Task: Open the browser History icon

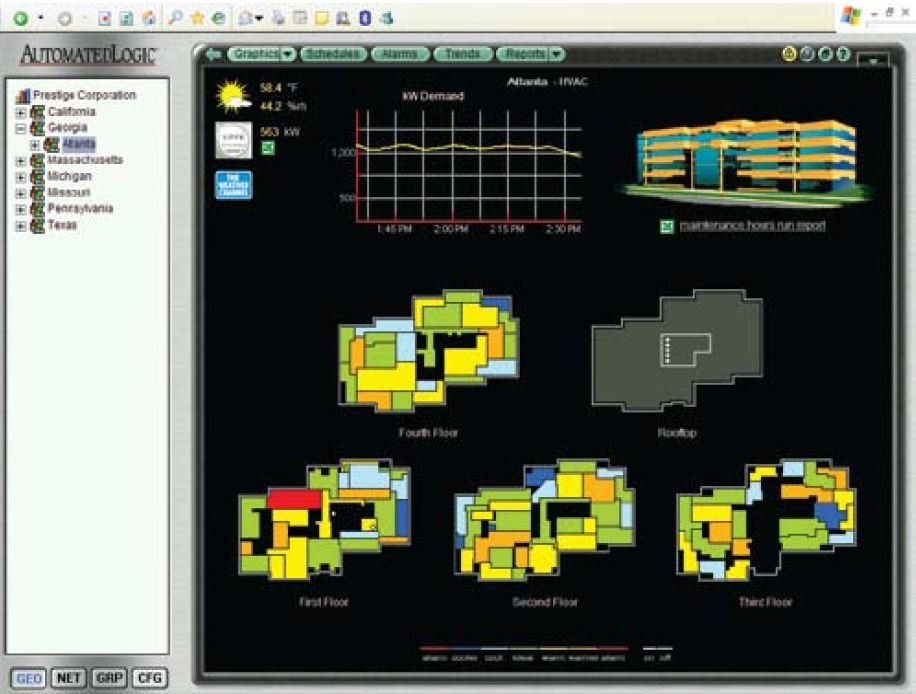Action: [218, 18]
